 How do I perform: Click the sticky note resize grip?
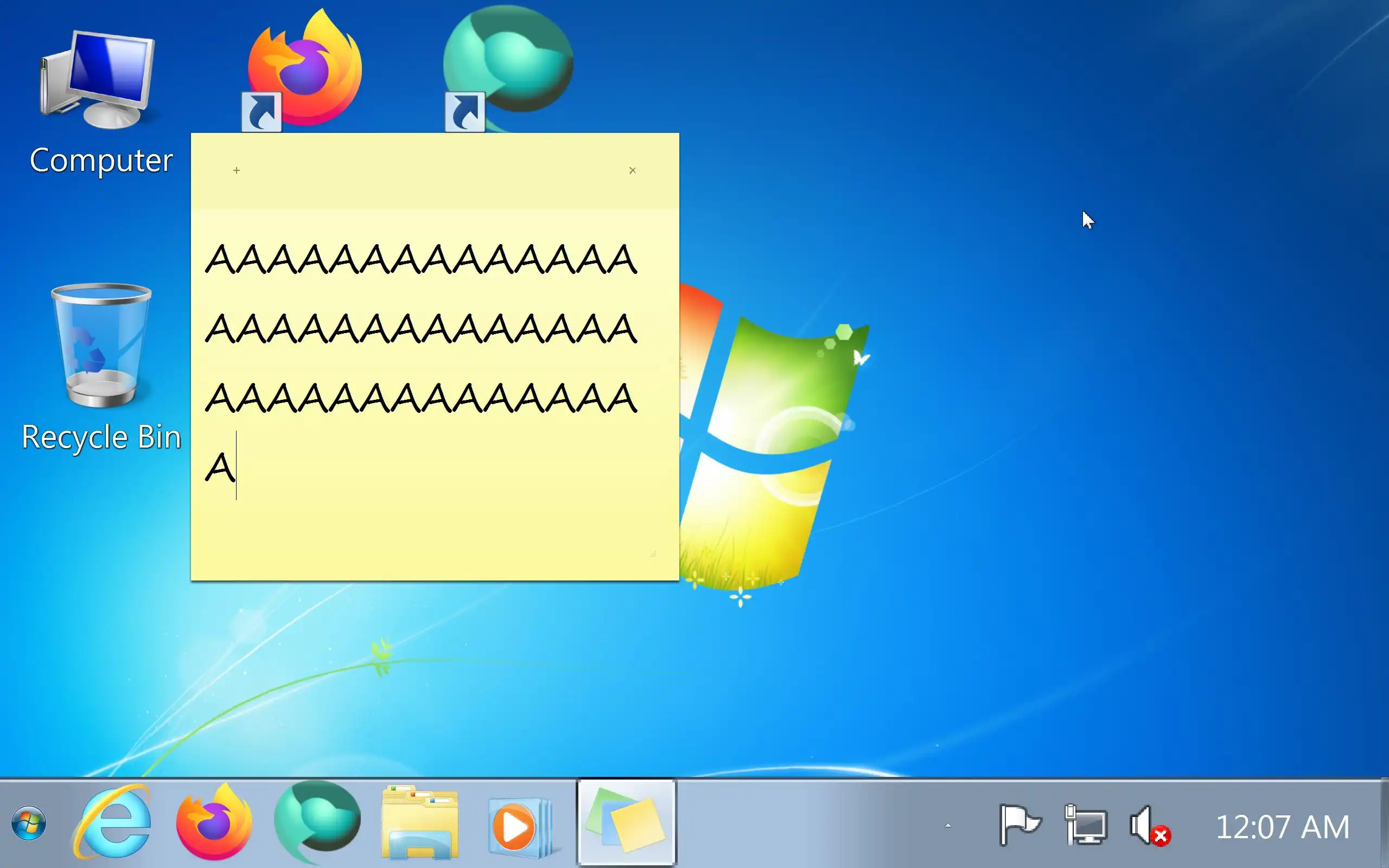point(653,554)
